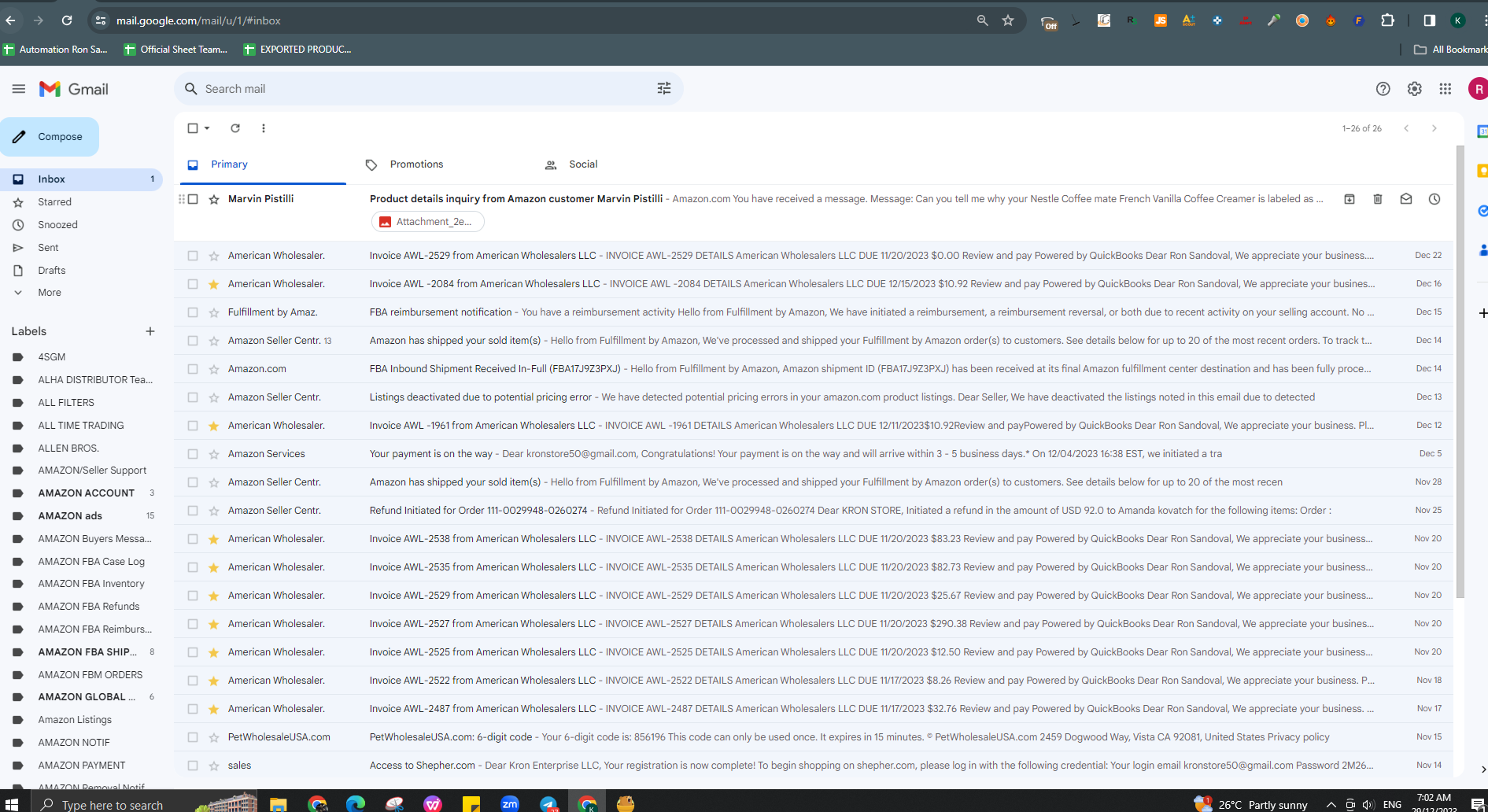Select Listings deactivated email checkbox
Image resolution: width=1488 pixels, height=812 pixels.
point(193,397)
